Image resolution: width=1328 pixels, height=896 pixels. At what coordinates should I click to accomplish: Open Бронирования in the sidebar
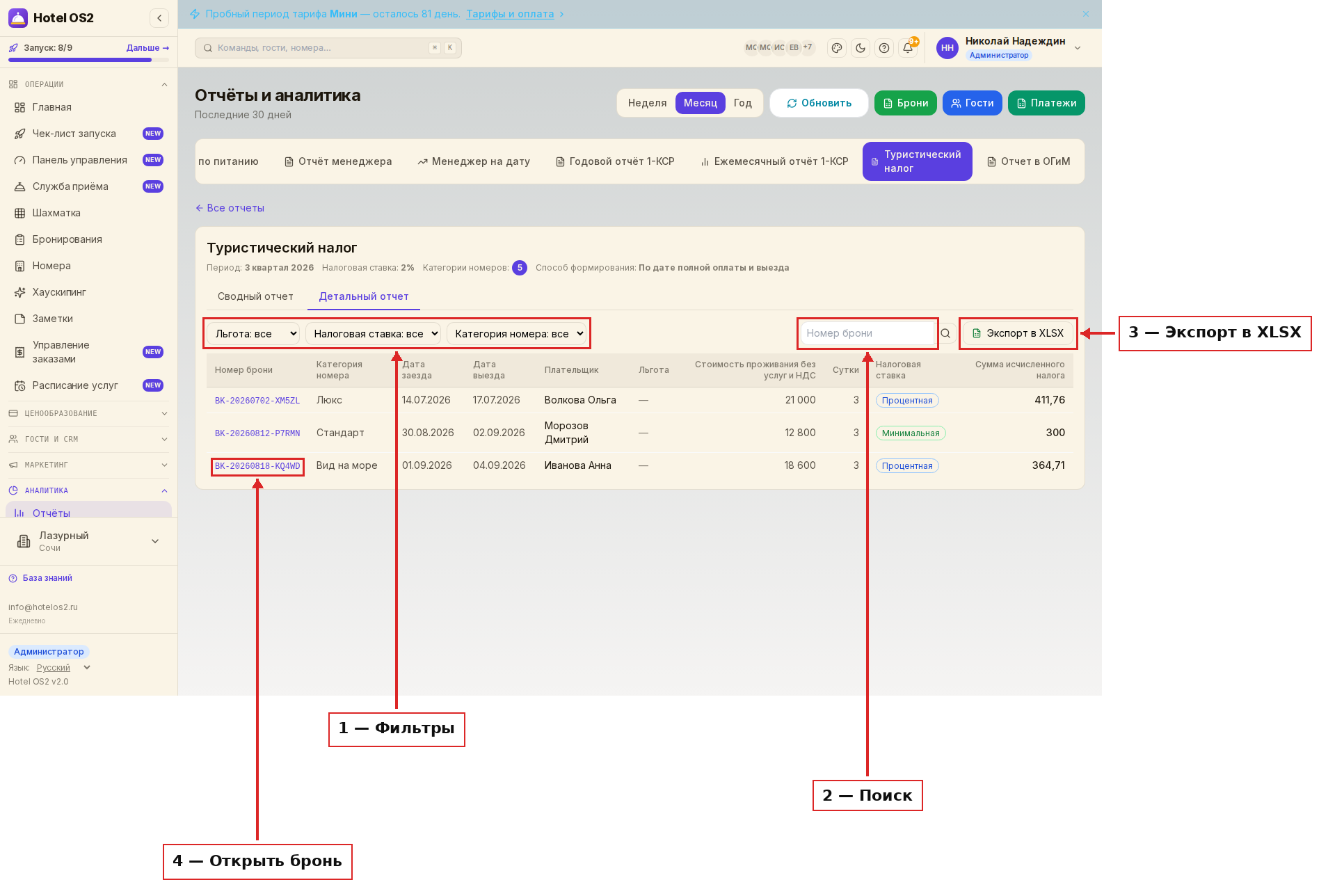point(88,239)
